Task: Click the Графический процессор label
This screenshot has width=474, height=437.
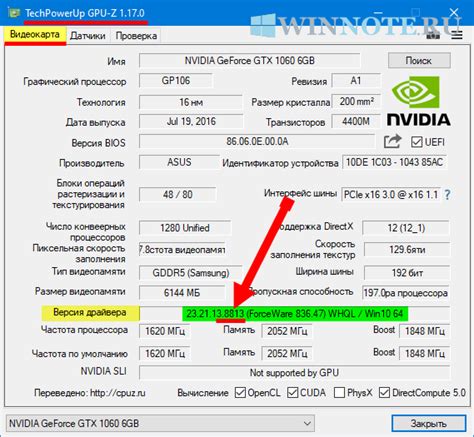Action: tap(75, 82)
